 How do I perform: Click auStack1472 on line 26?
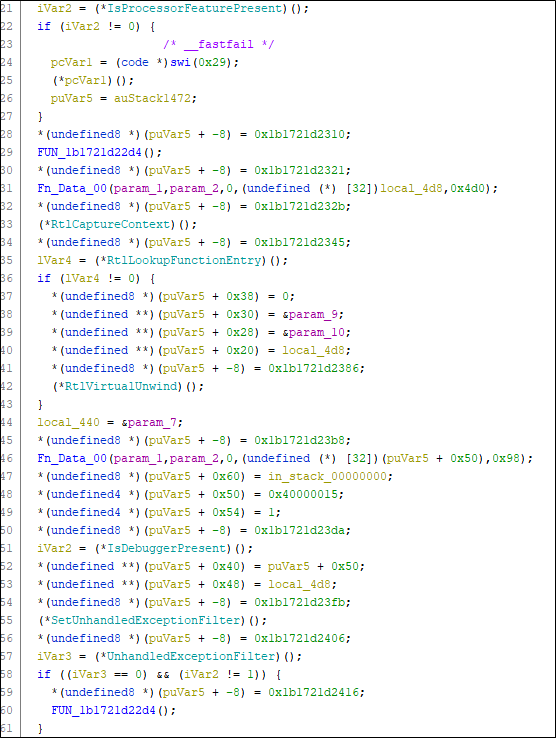pyautogui.click(x=152, y=98)
